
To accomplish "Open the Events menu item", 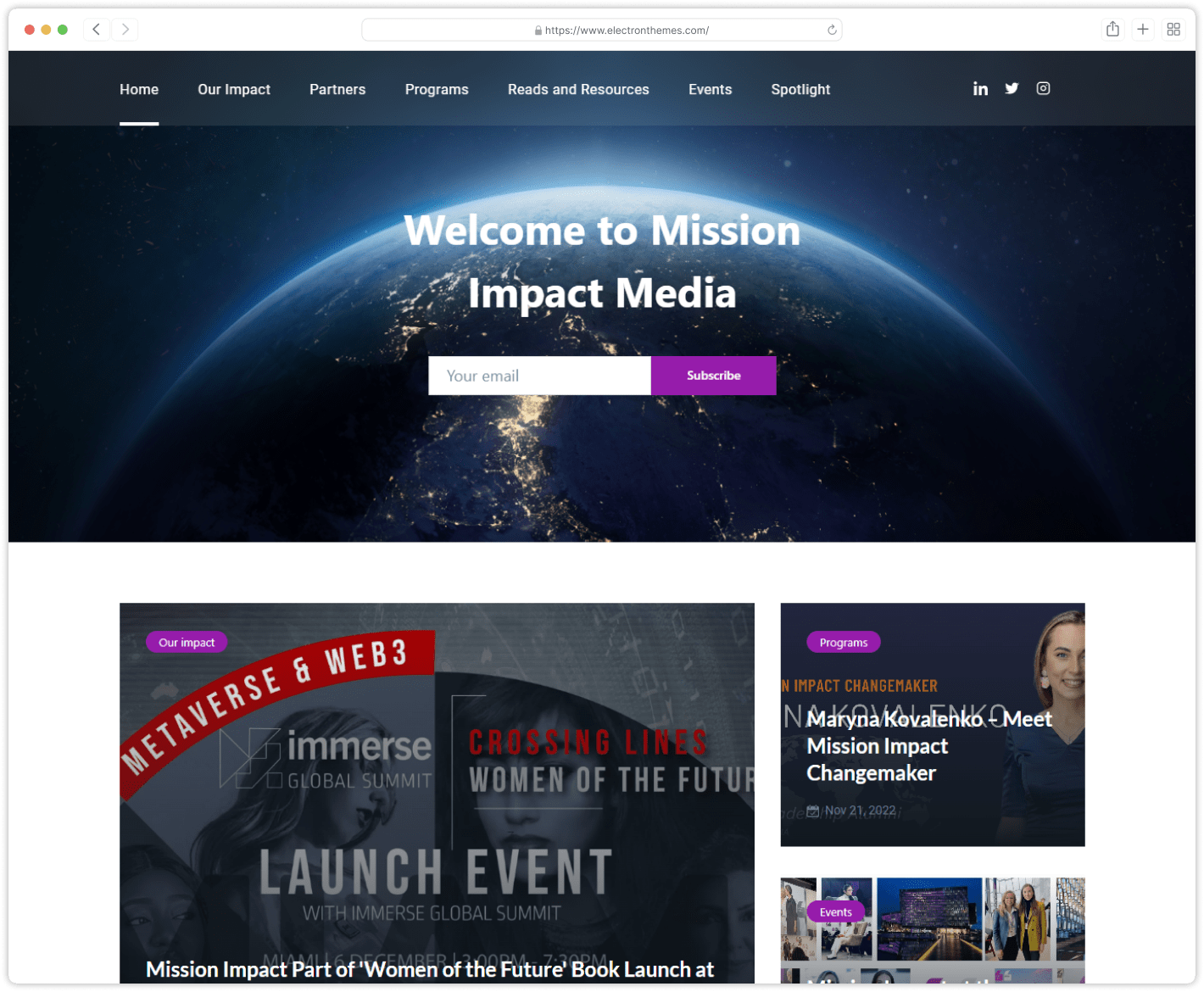I will (710, 89).
